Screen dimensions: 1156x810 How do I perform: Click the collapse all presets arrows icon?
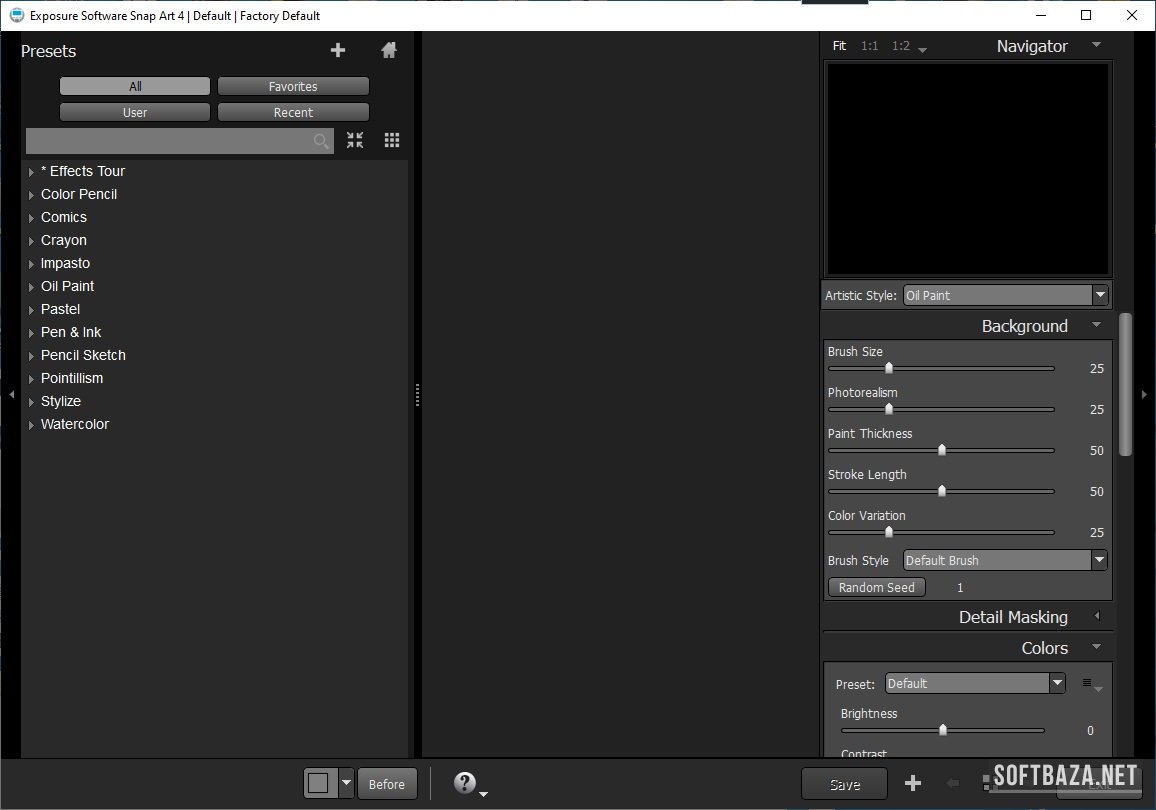coord(355,141)
